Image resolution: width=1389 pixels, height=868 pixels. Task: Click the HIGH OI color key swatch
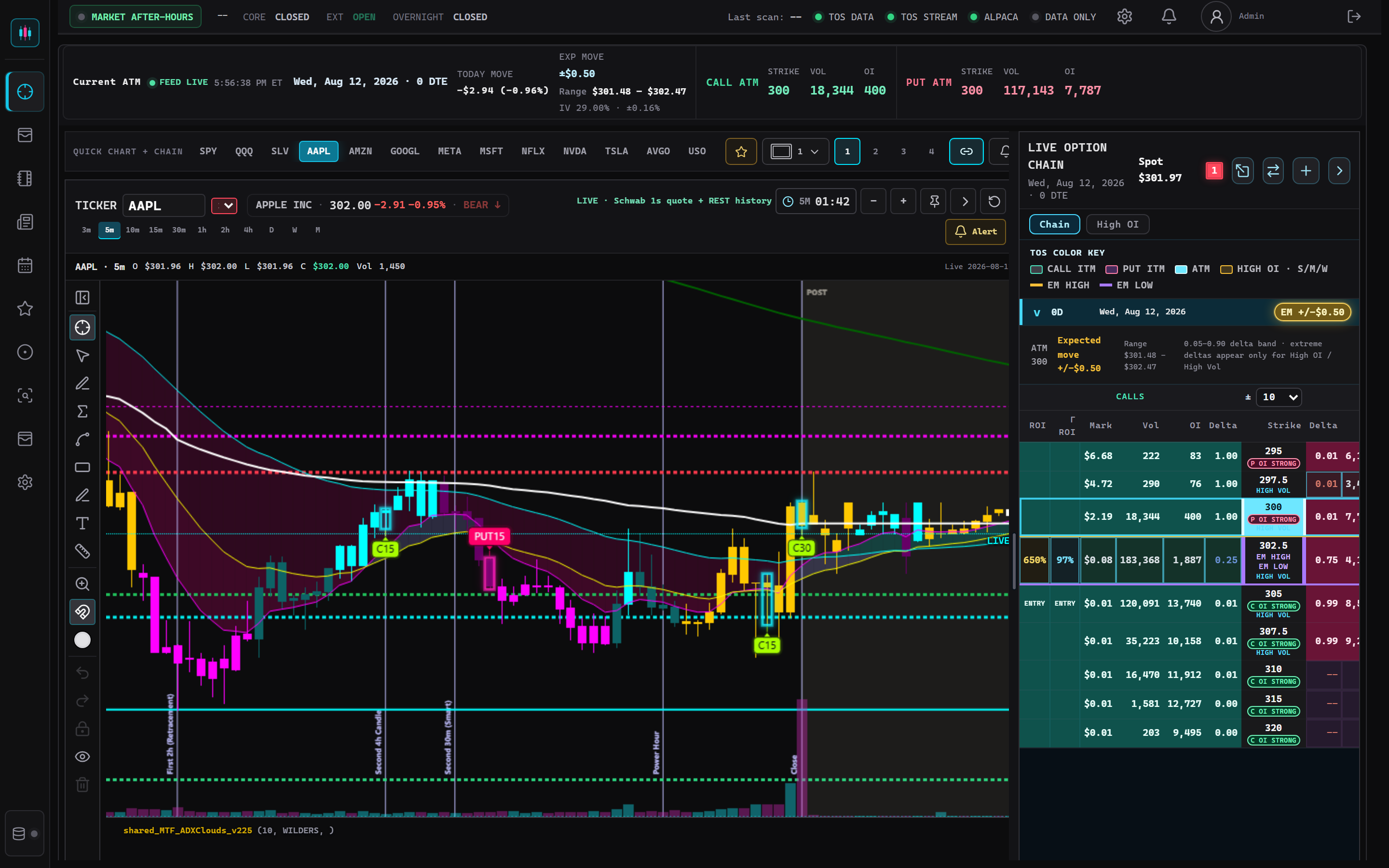[1226, 269]
